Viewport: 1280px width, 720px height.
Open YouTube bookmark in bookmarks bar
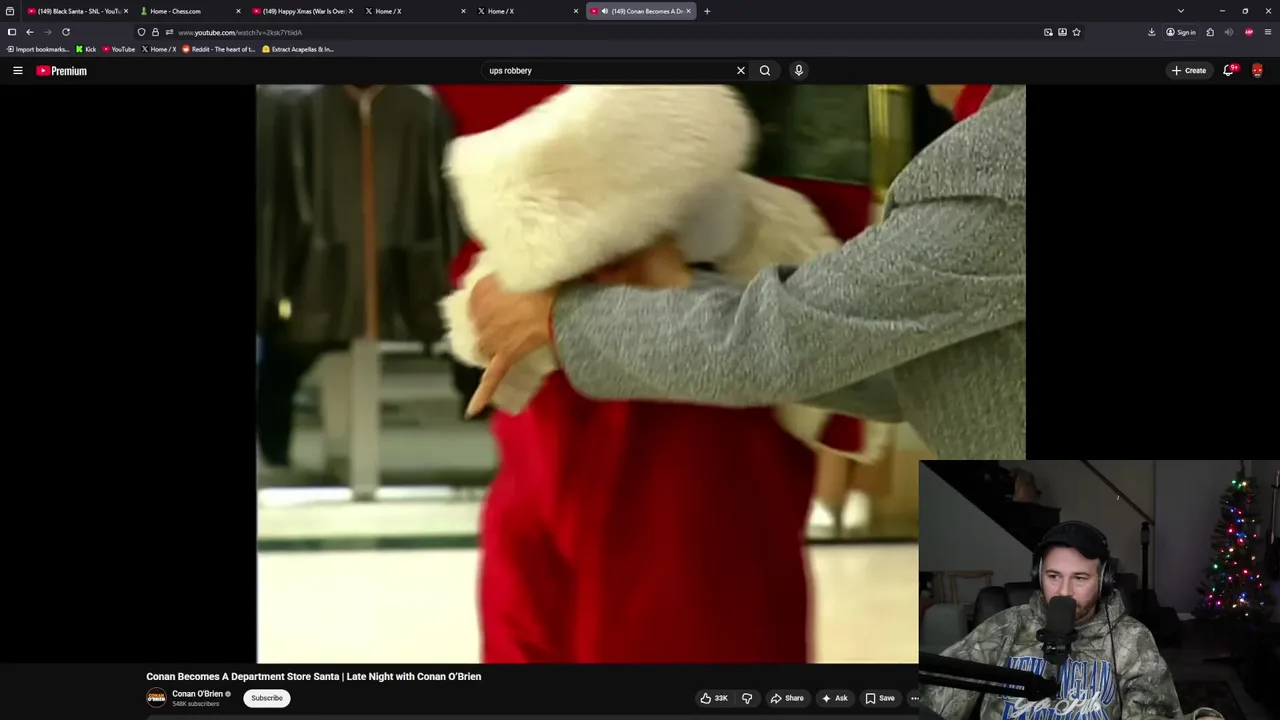119,49
